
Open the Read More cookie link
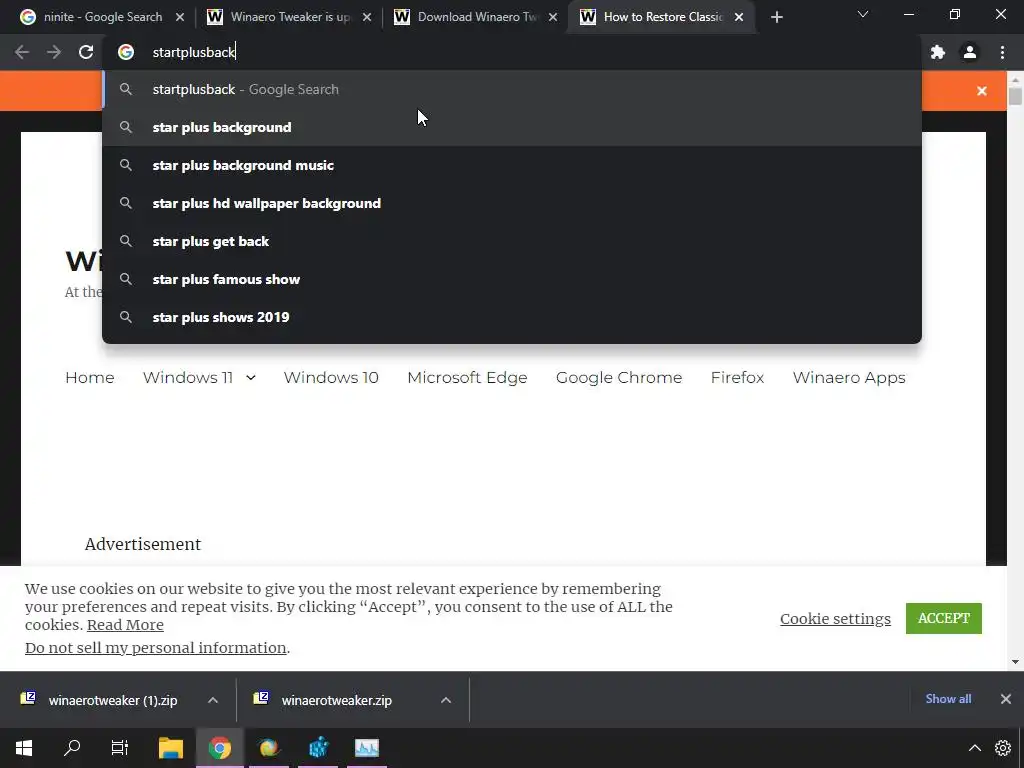click(x=125, y=625)
